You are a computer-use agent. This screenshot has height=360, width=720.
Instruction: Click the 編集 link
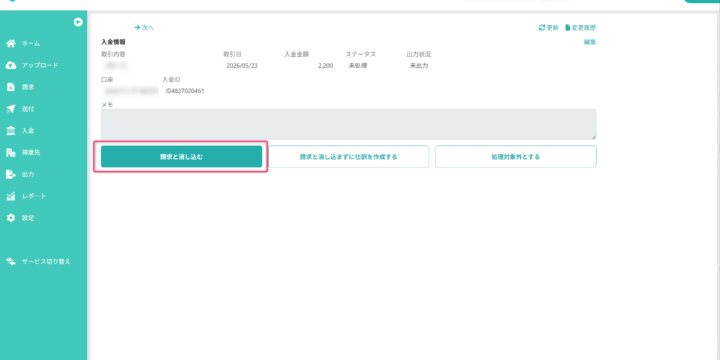[x=590, y=42]
